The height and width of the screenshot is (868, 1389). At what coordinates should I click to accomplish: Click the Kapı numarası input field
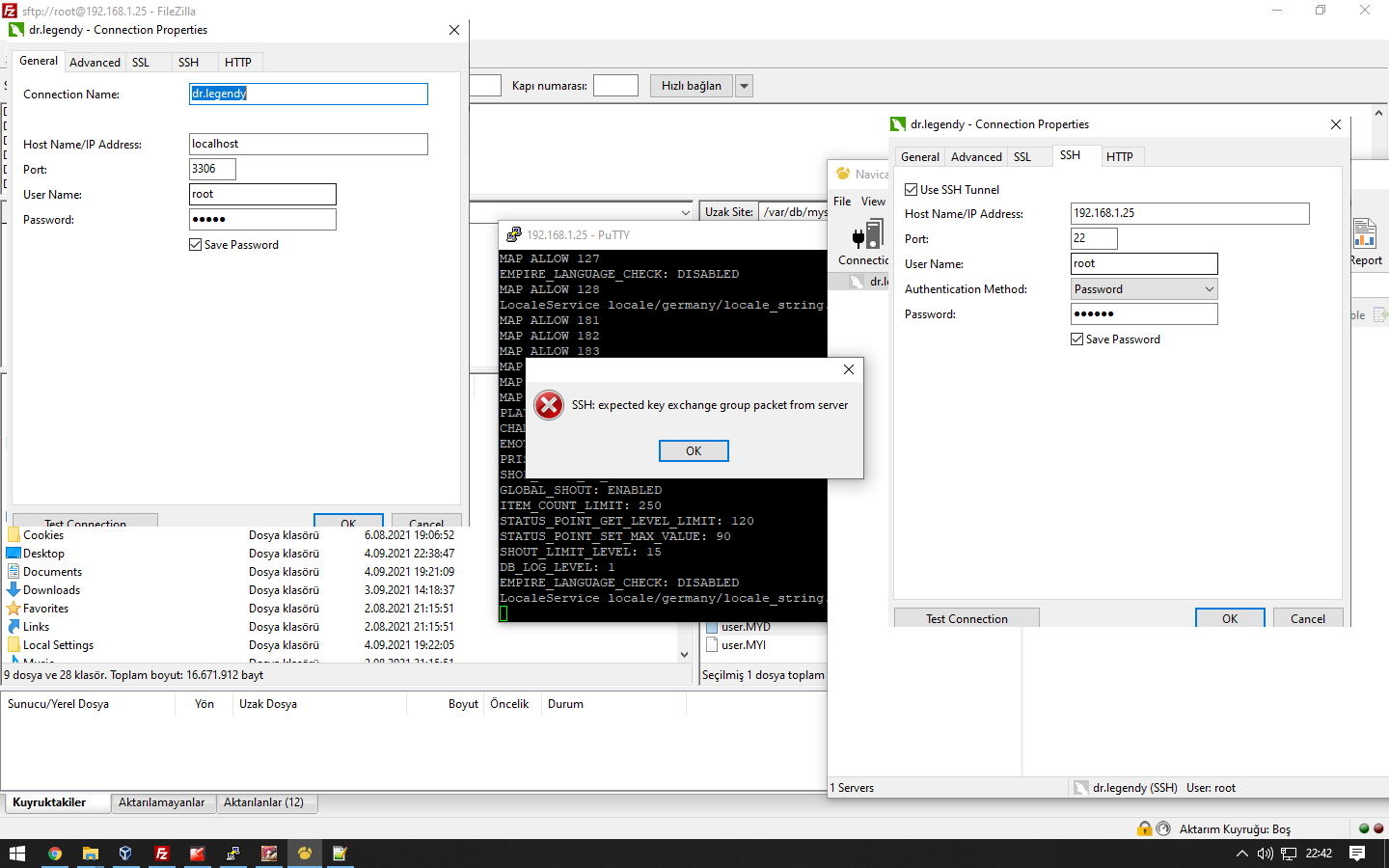pos(615,86)
